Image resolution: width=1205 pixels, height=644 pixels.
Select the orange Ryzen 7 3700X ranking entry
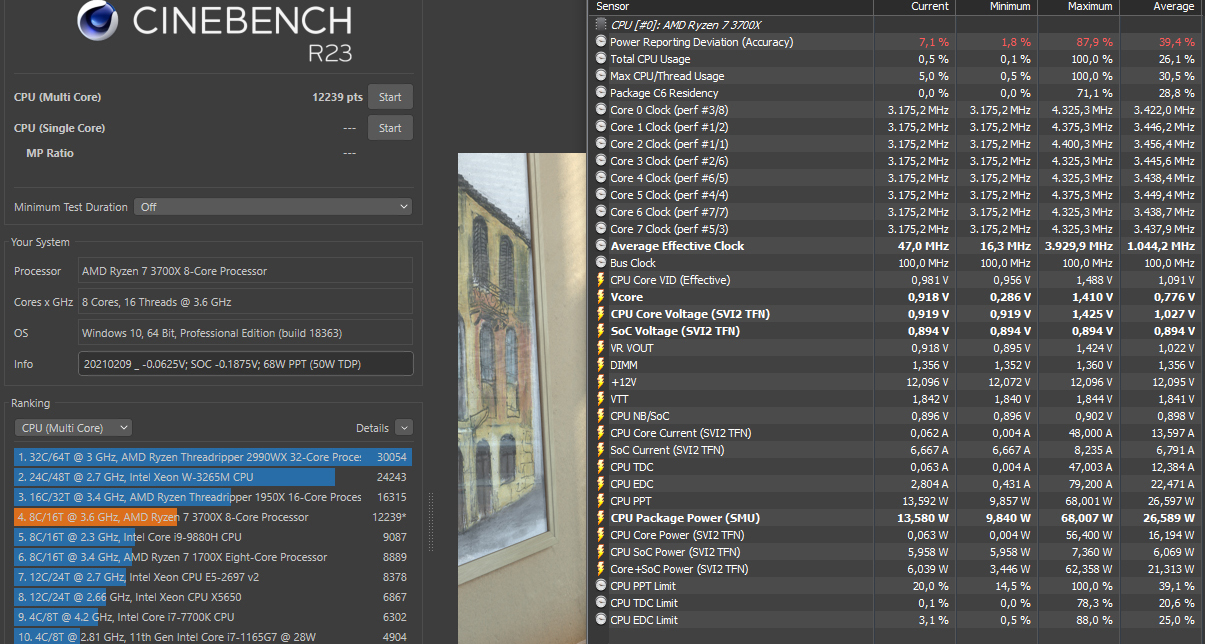click(x=213, y=517)
